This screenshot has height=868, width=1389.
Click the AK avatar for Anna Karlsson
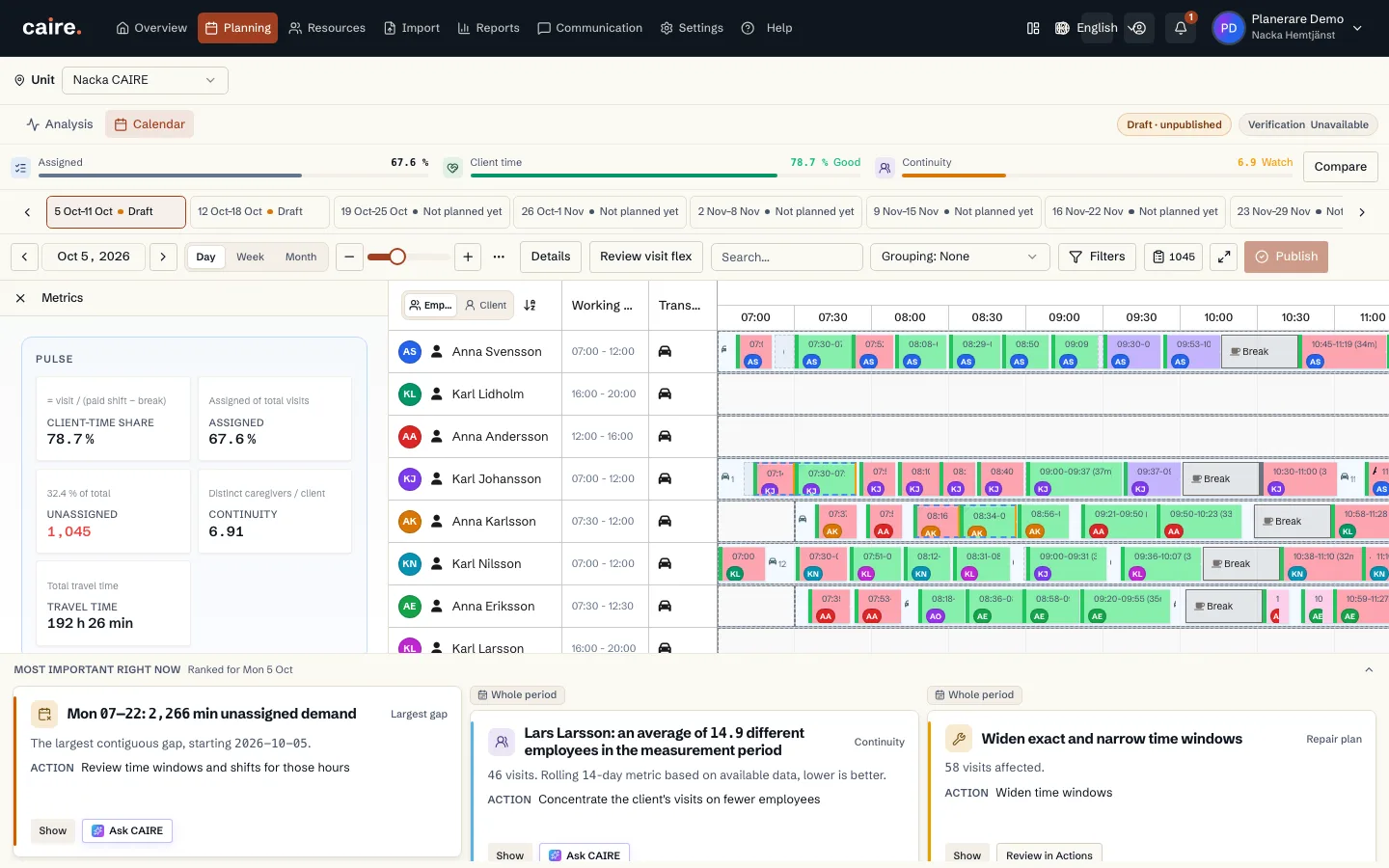(x=410, y=521)
